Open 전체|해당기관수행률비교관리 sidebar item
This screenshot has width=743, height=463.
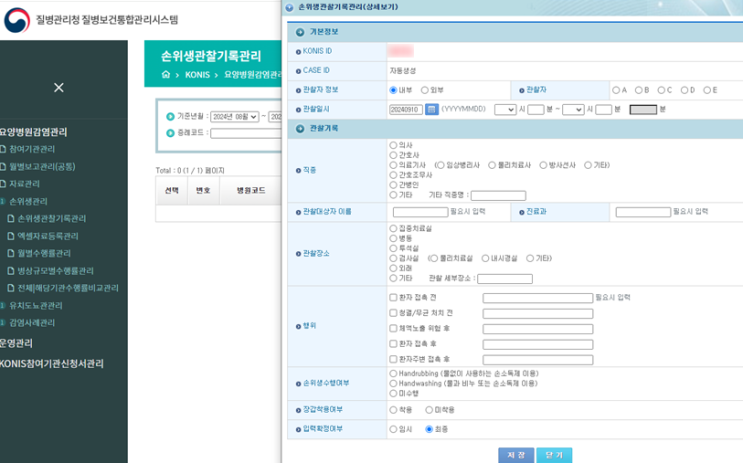pos(68,288)
